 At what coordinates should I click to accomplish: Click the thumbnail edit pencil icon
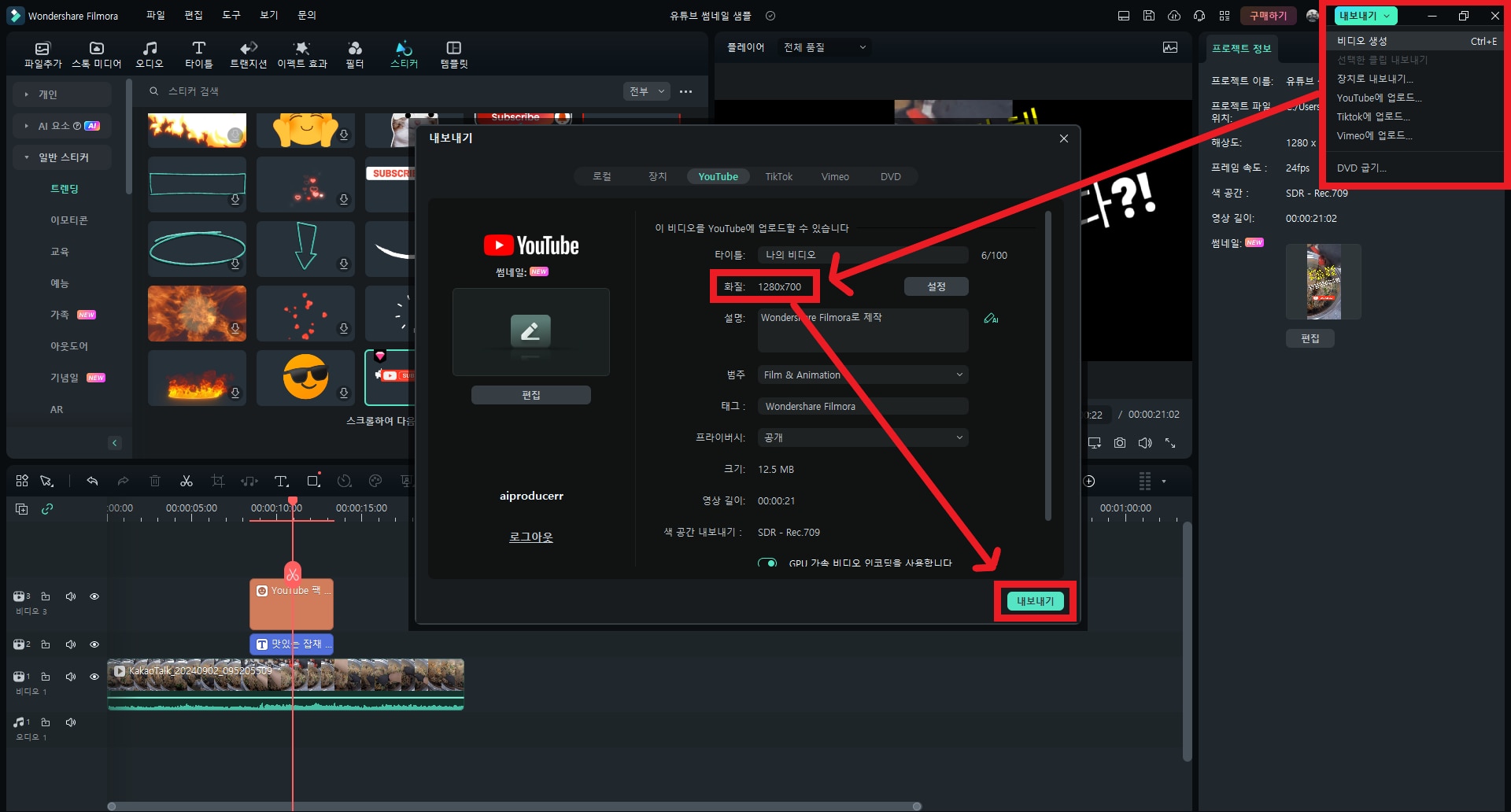(x=530, y=330)
